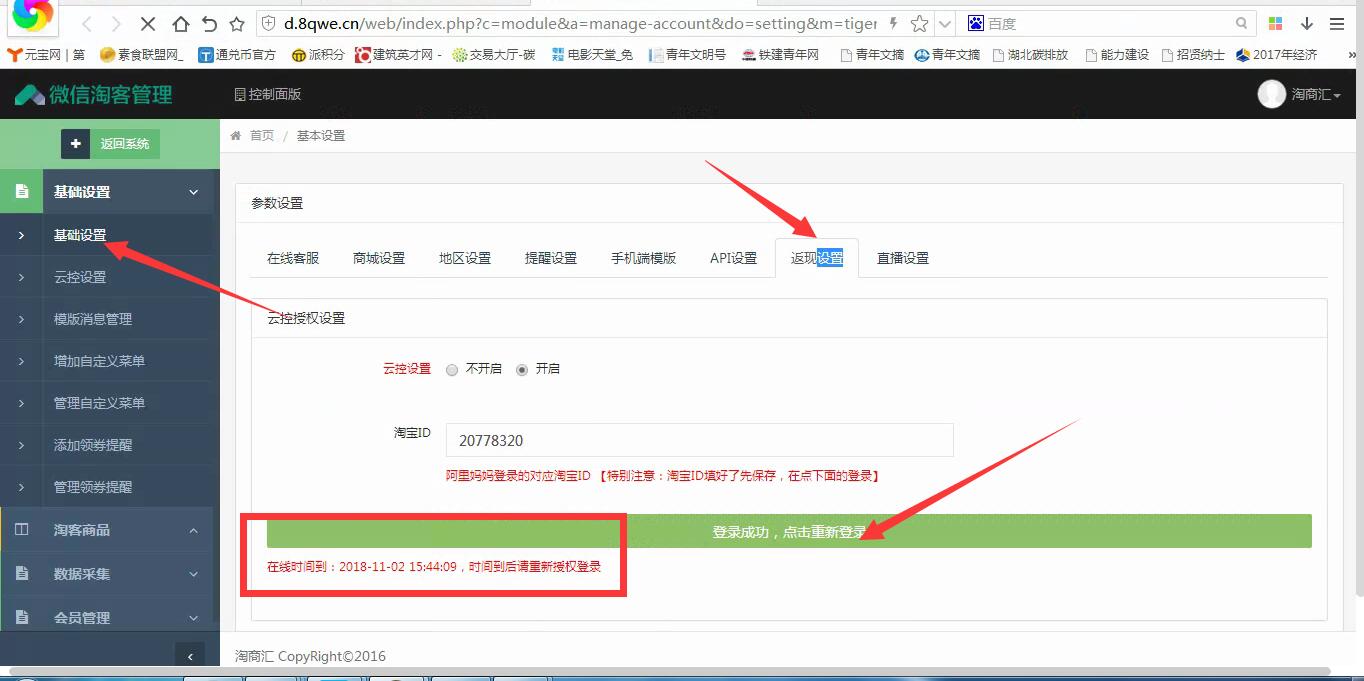Switch to the API设置 tab

(x=733, y=258)
